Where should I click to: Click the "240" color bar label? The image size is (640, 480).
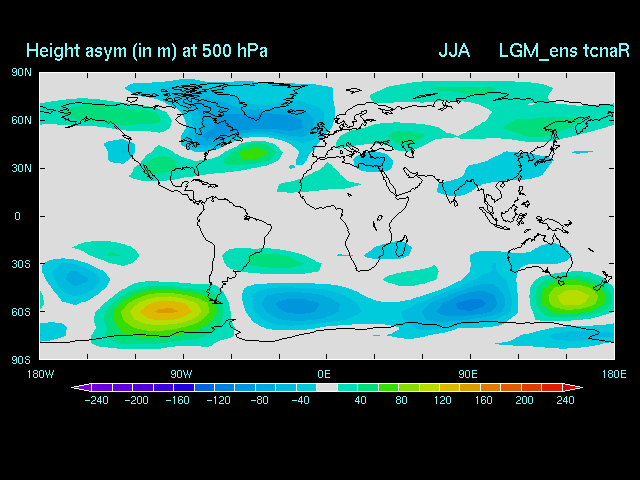point(564,401)
